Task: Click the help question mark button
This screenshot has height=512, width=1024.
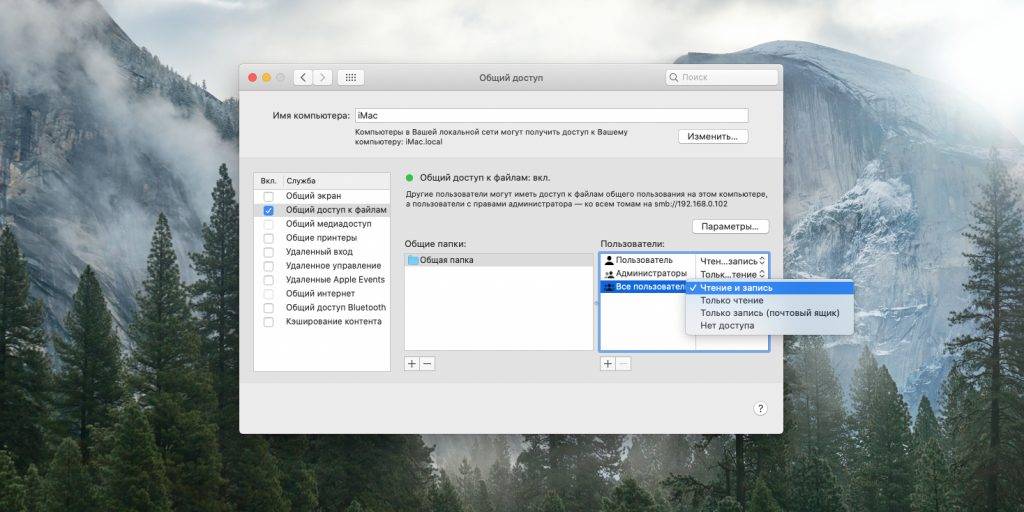Action: pyautogui.click(x=760, y=408)
